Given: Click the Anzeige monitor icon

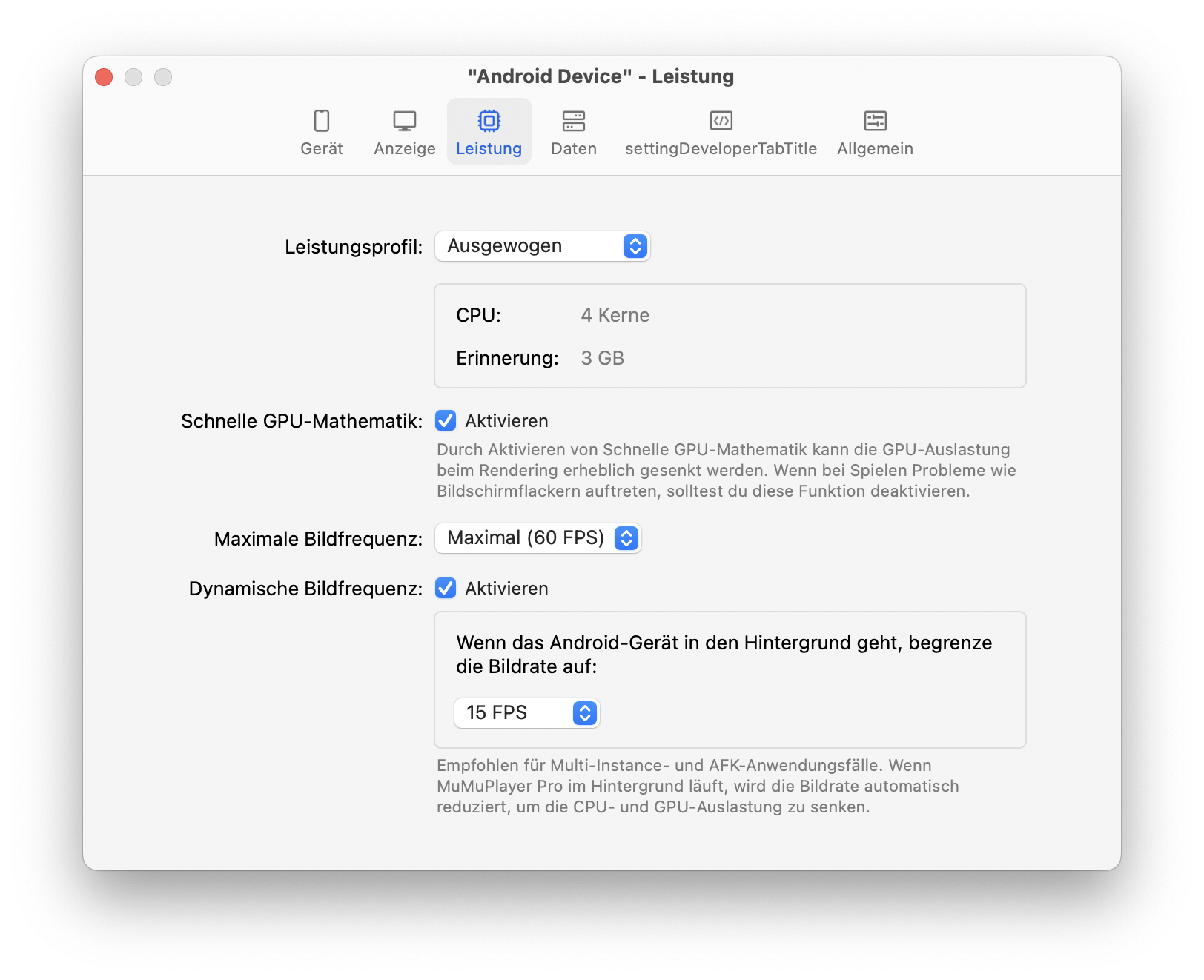Looking at the screenshot, I should [405, 121].
